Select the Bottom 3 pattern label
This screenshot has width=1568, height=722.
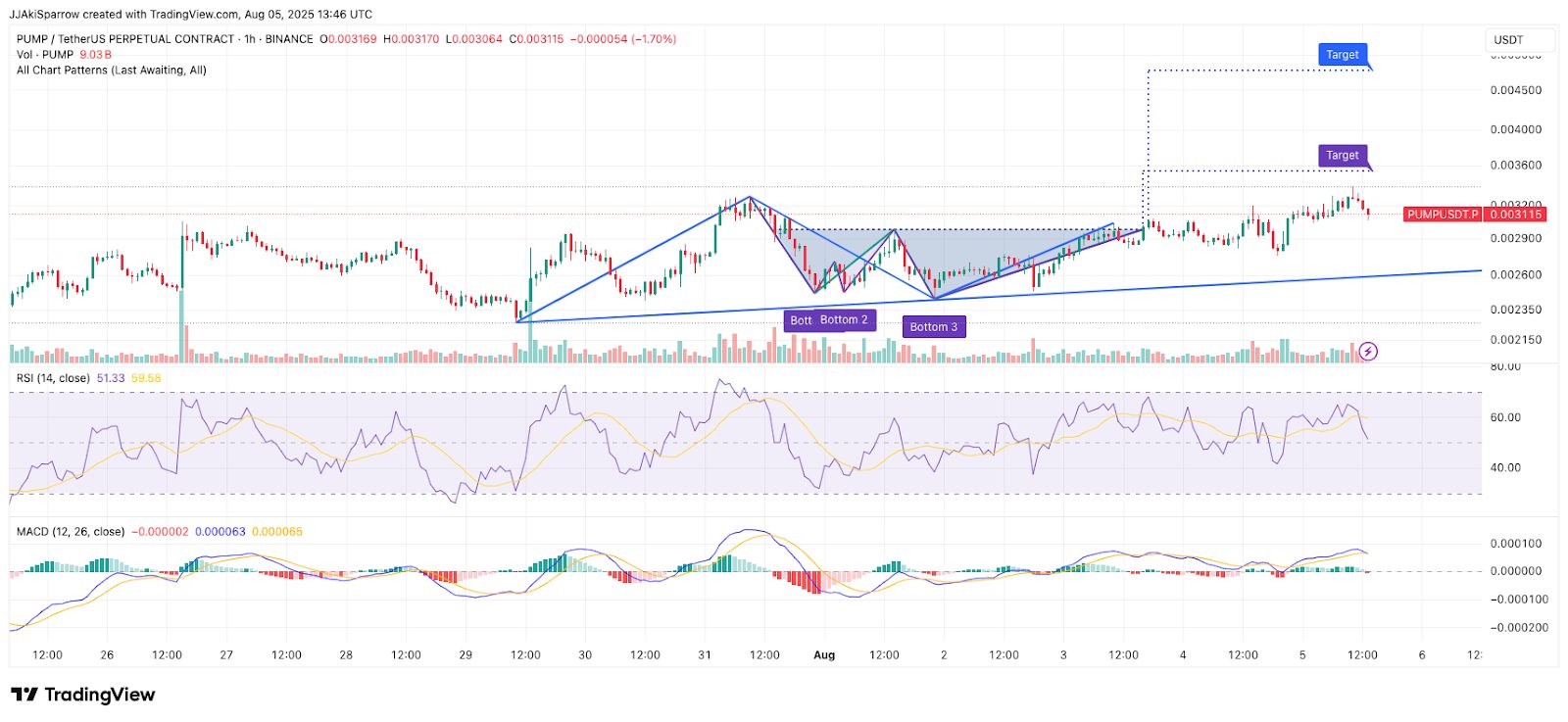click(933, 327)
